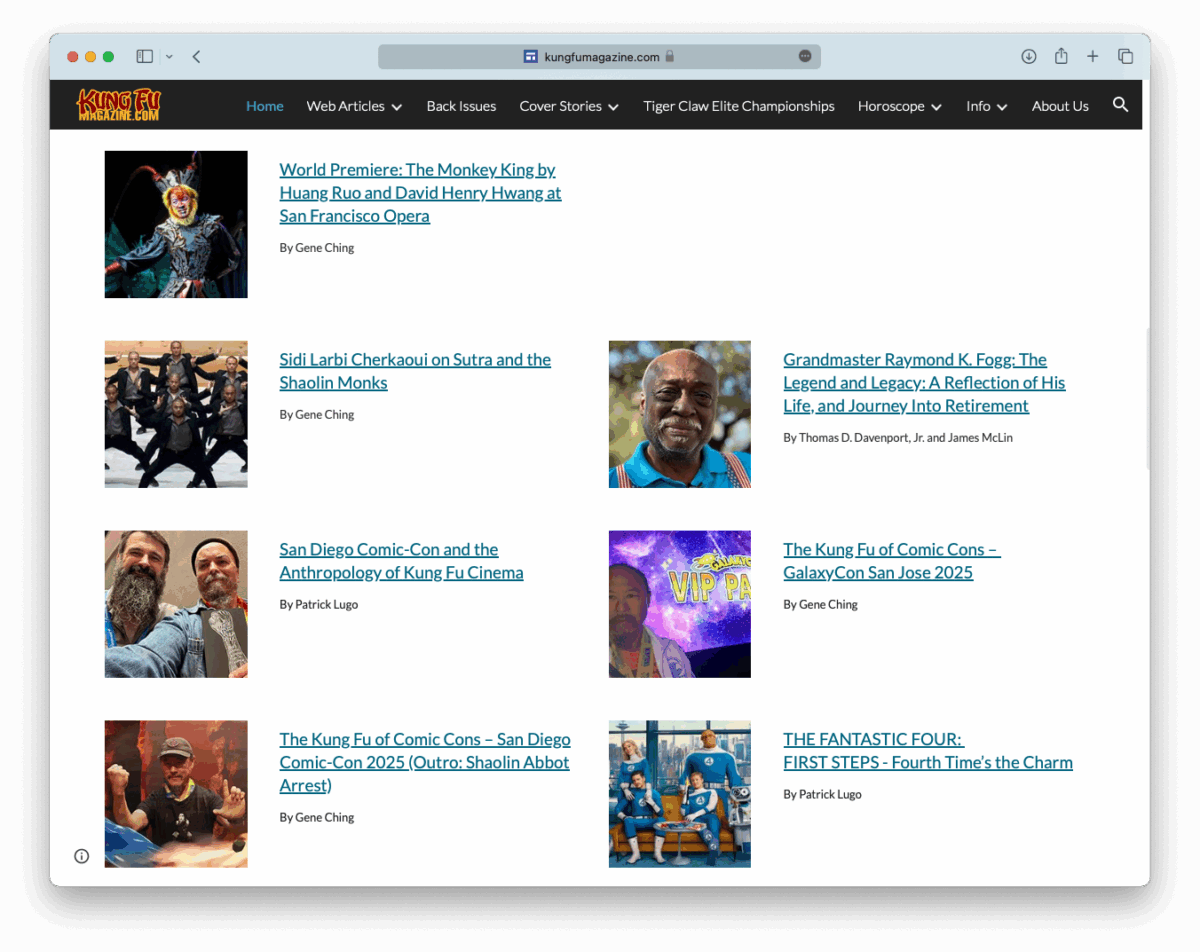Open a new tab with plus icon

(1093, 57)
